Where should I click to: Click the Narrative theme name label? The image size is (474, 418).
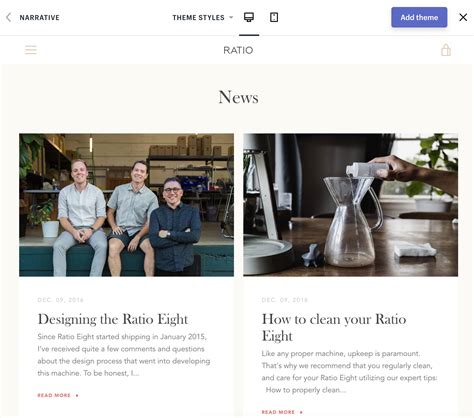(x=39, y=18)
